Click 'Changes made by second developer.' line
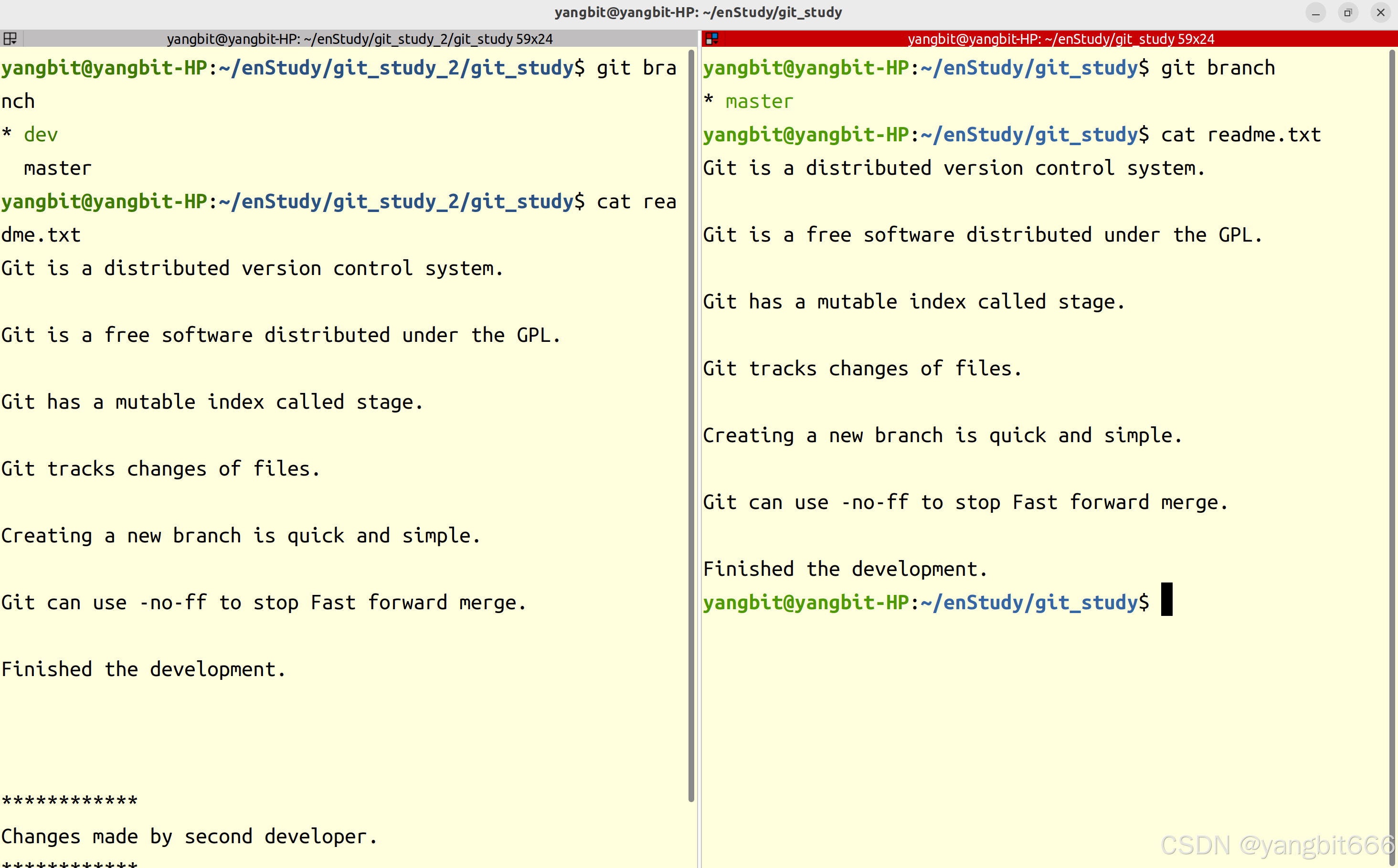 (x=189, y=836)
